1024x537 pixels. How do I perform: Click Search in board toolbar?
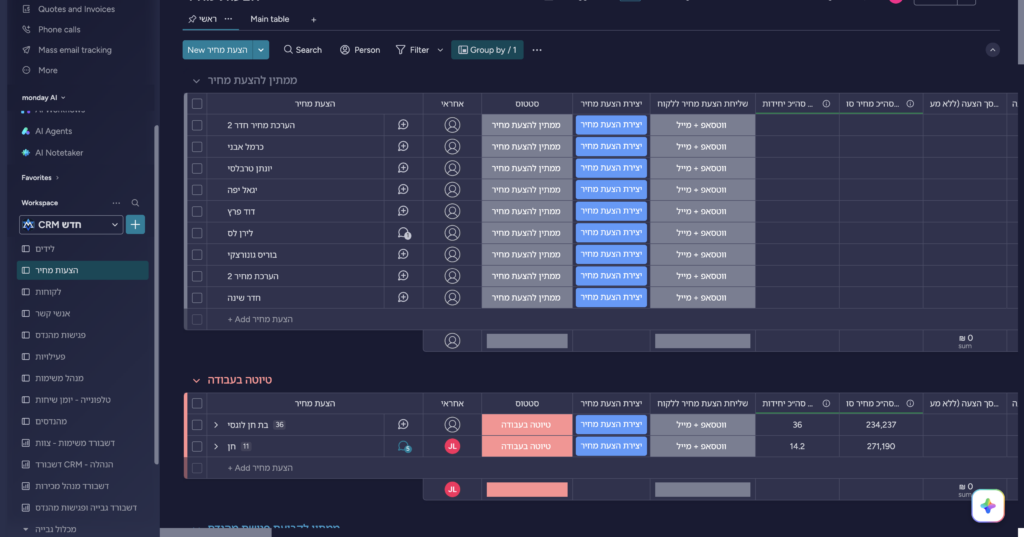coord(302,50)
